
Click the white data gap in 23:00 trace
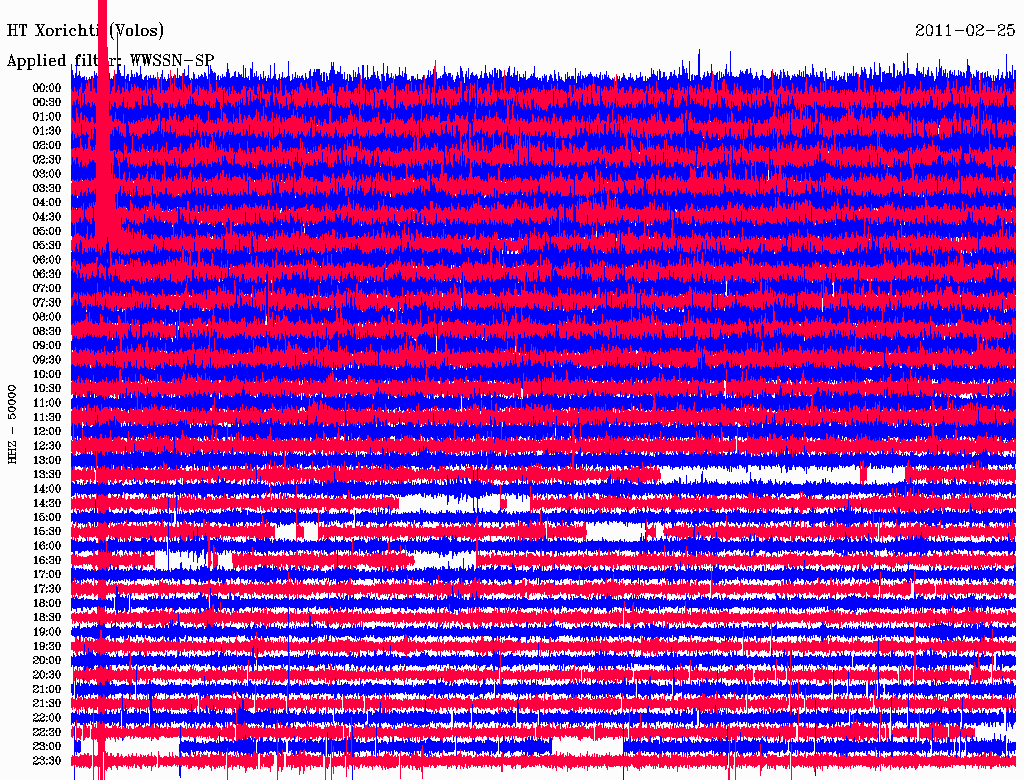click(x=586, y=746)
